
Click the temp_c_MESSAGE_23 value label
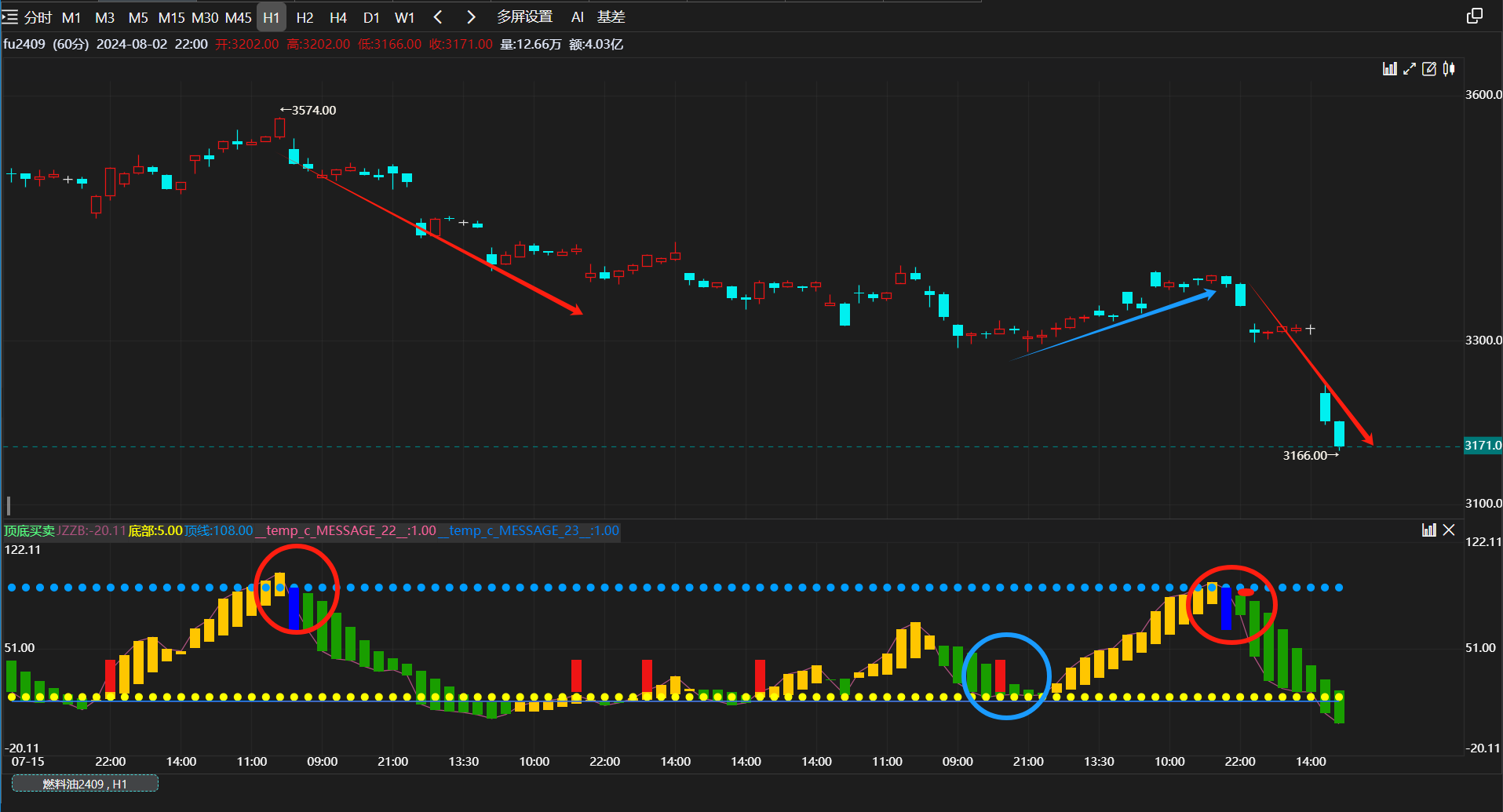[530, 531]
